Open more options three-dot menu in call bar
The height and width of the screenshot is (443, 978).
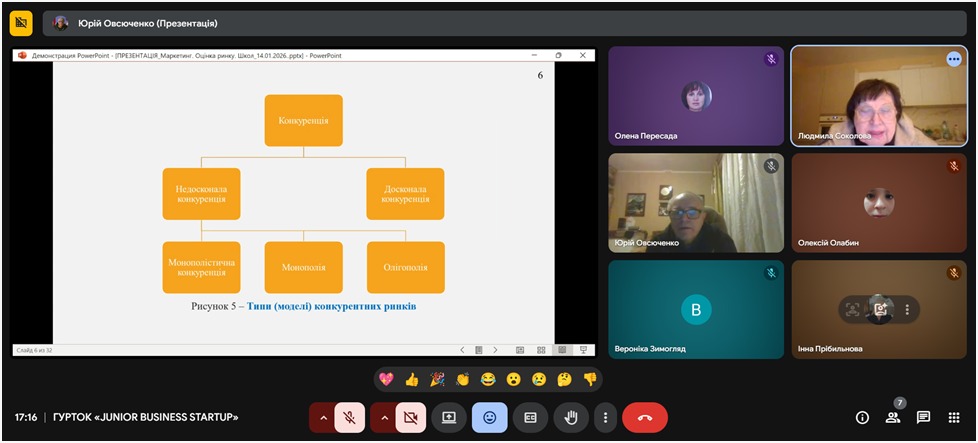605,417
